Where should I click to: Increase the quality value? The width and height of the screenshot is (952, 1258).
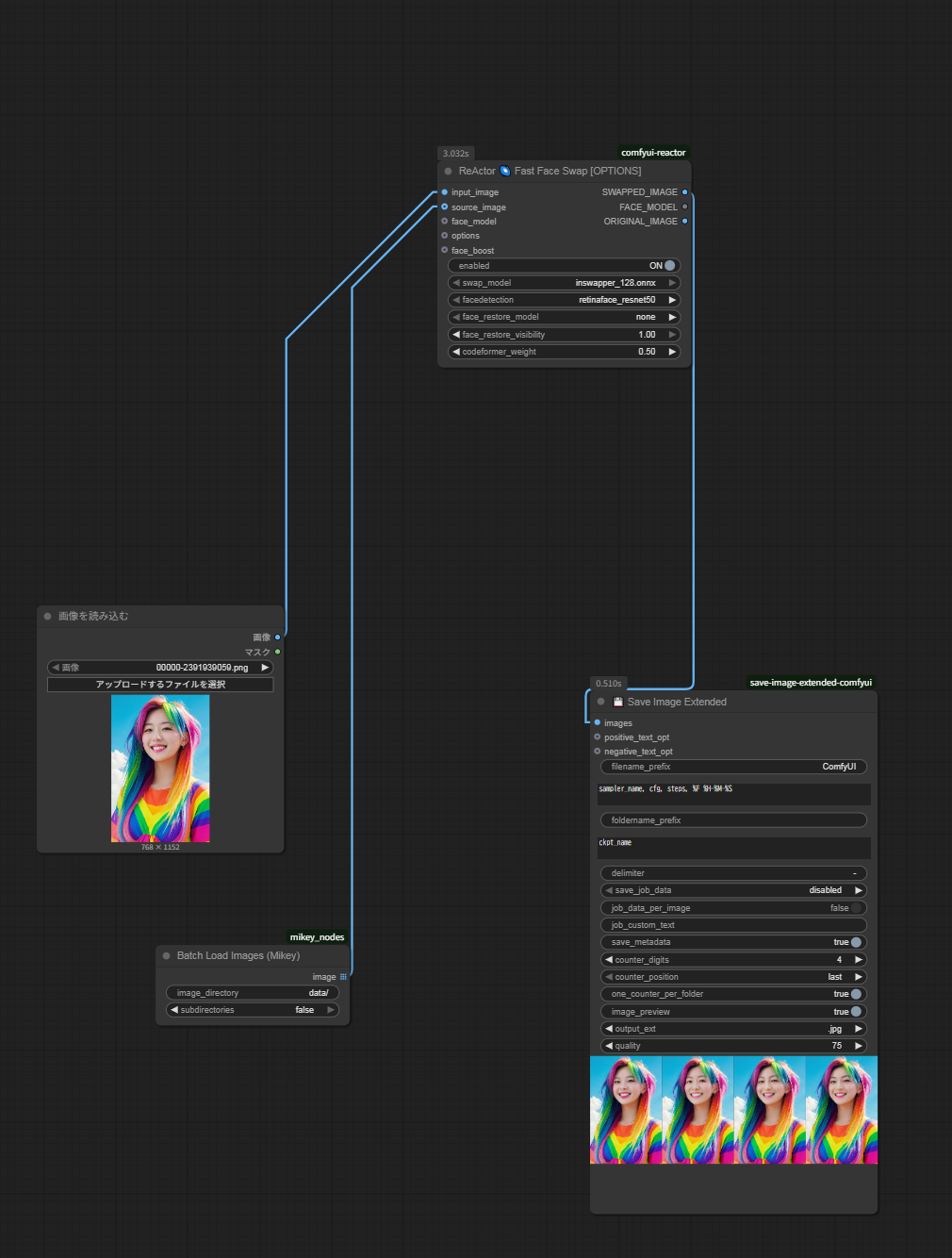859,1046
